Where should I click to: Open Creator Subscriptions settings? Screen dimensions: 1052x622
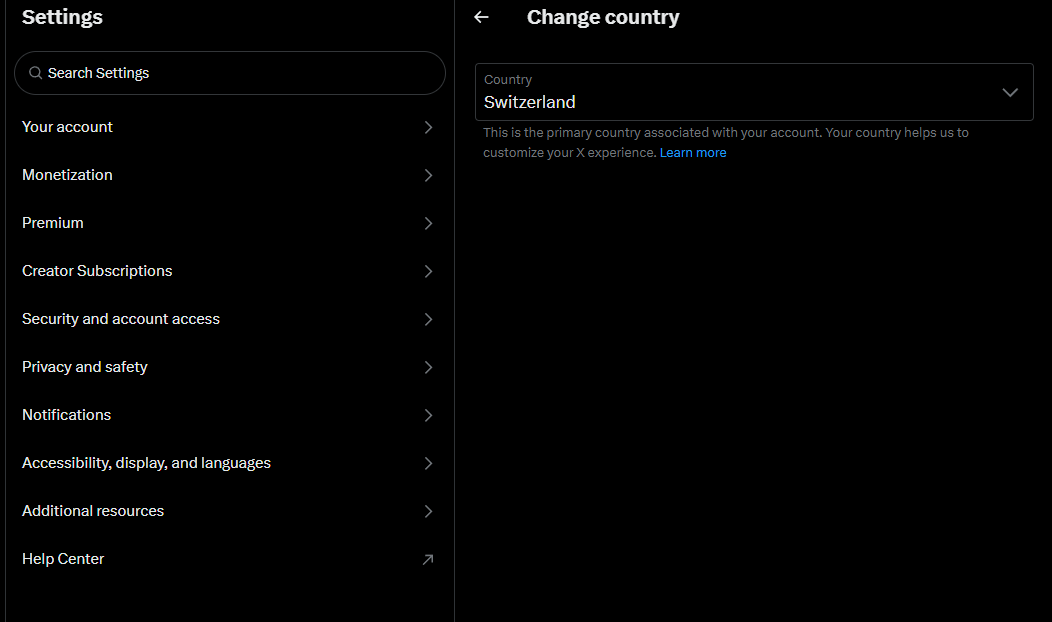point(229,271)
